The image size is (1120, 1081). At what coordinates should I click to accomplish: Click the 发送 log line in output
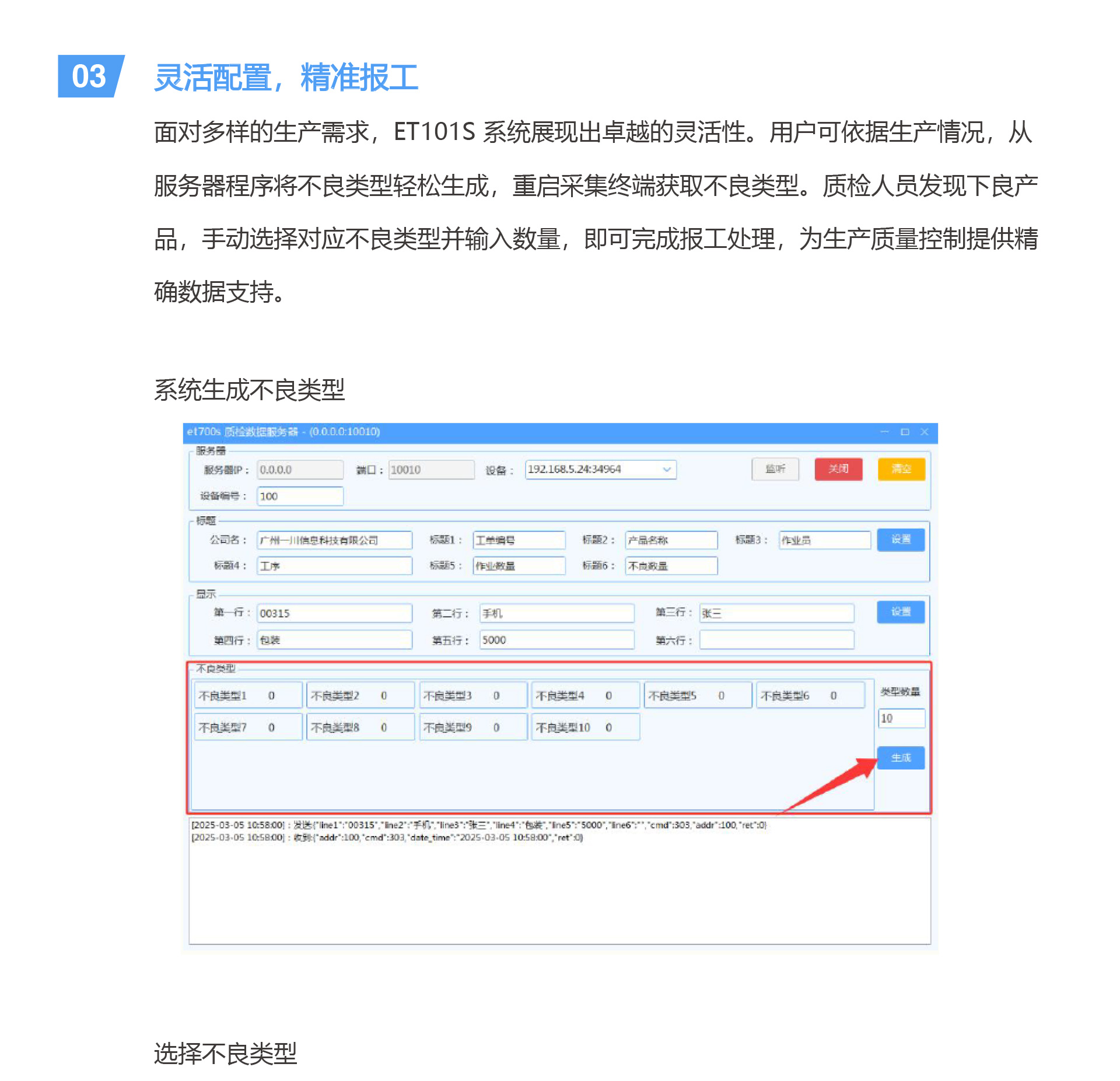479,825
